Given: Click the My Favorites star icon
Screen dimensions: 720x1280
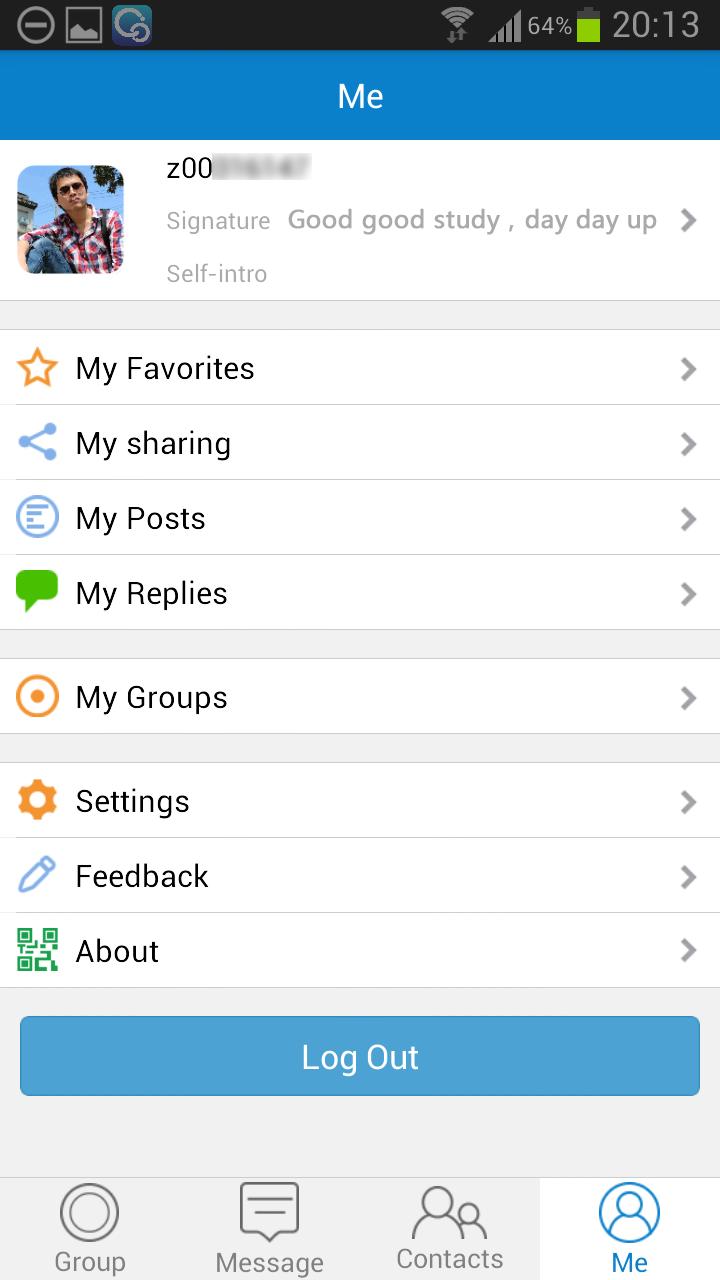Looking at the screenshot, I should click(x=38, y=368).
